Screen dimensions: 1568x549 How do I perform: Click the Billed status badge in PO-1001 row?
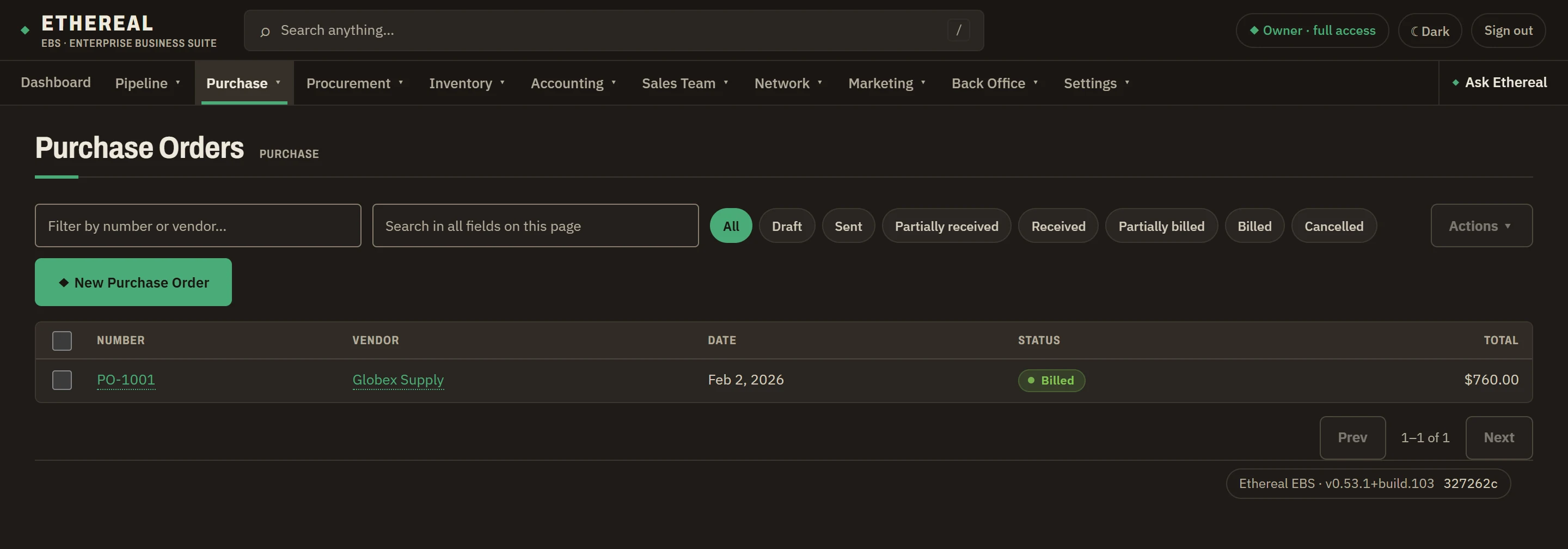1051,380
